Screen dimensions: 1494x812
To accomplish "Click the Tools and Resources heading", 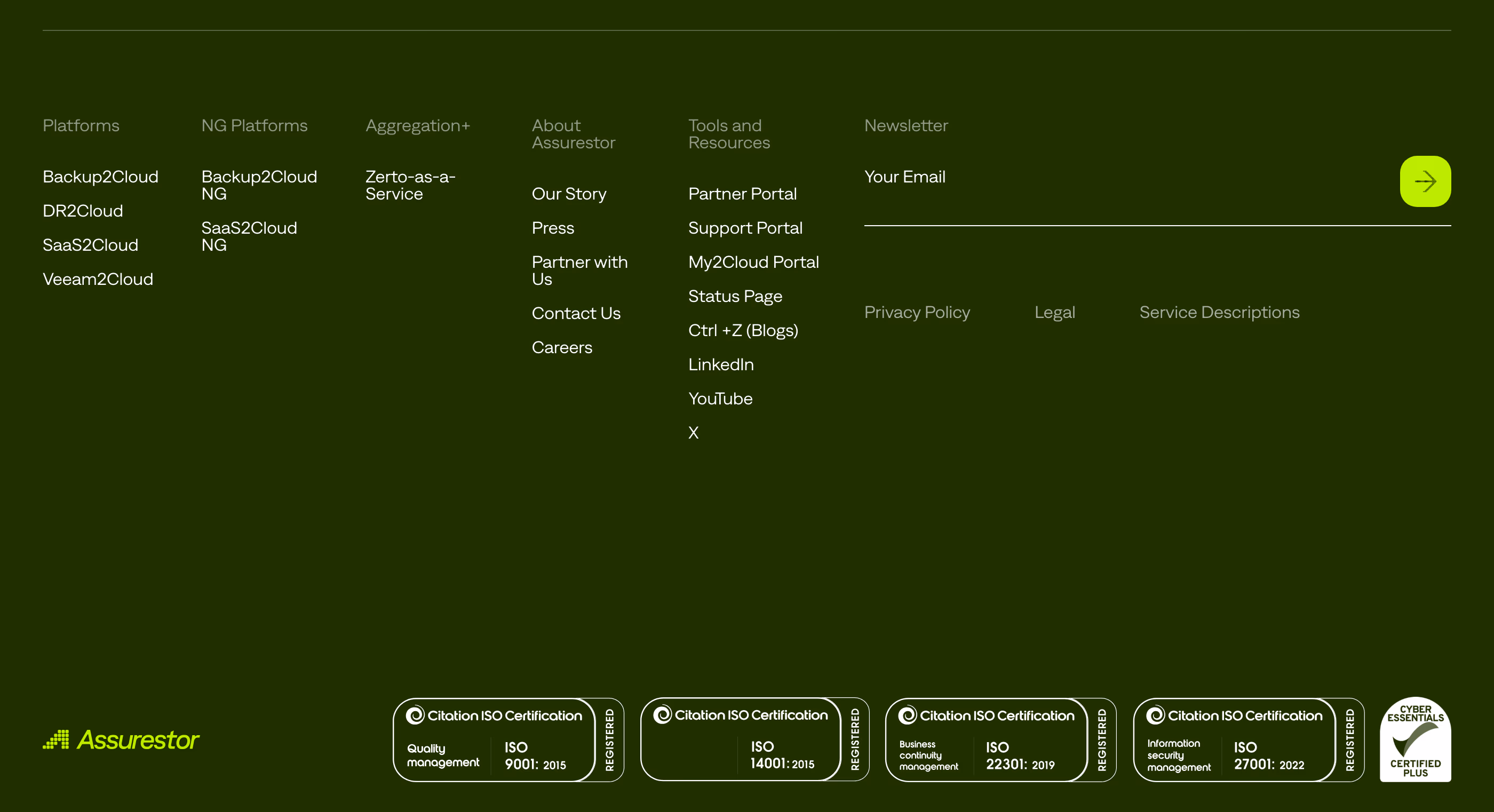I will [729, 134].
